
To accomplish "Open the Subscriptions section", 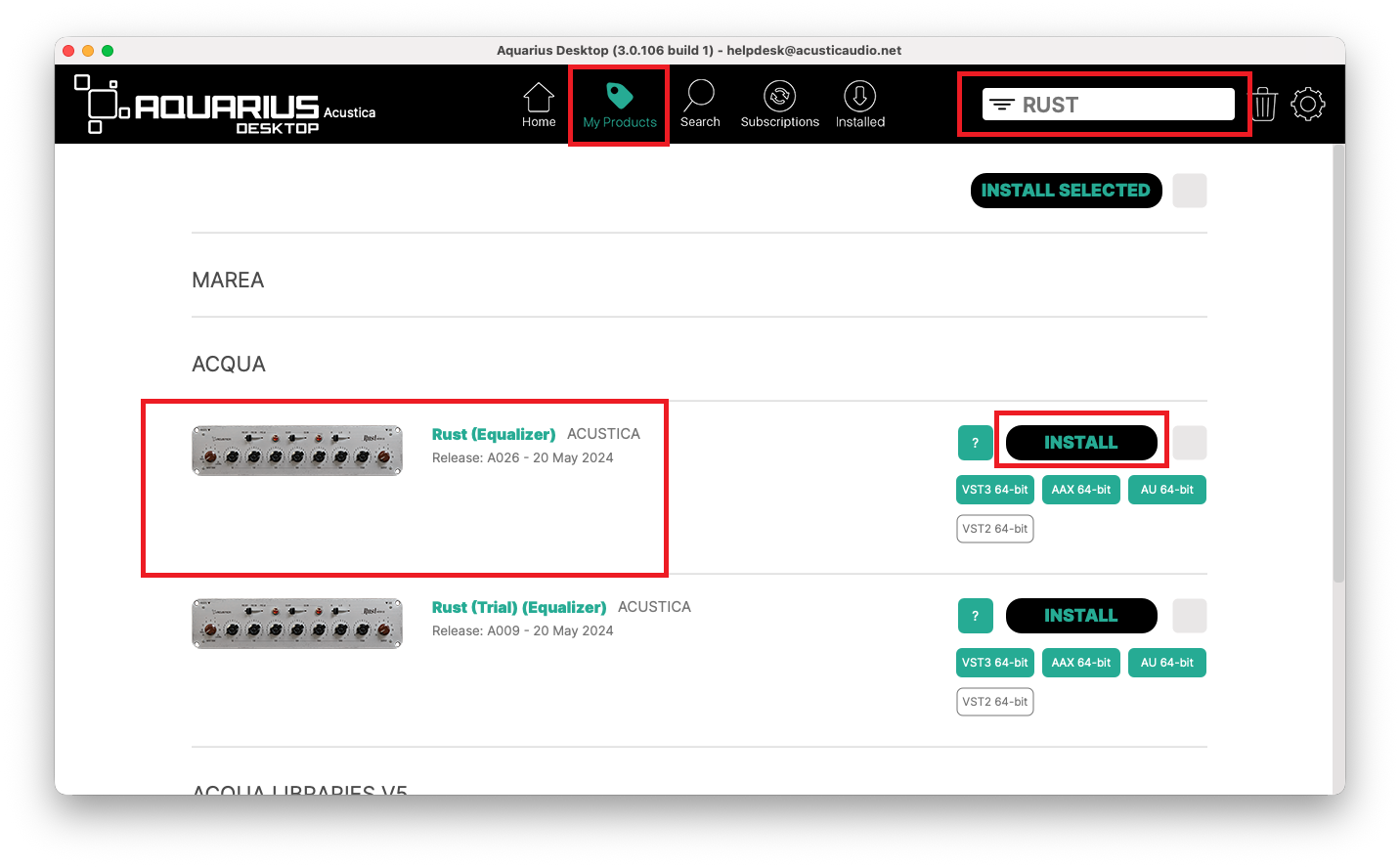I will click(780, 105).
